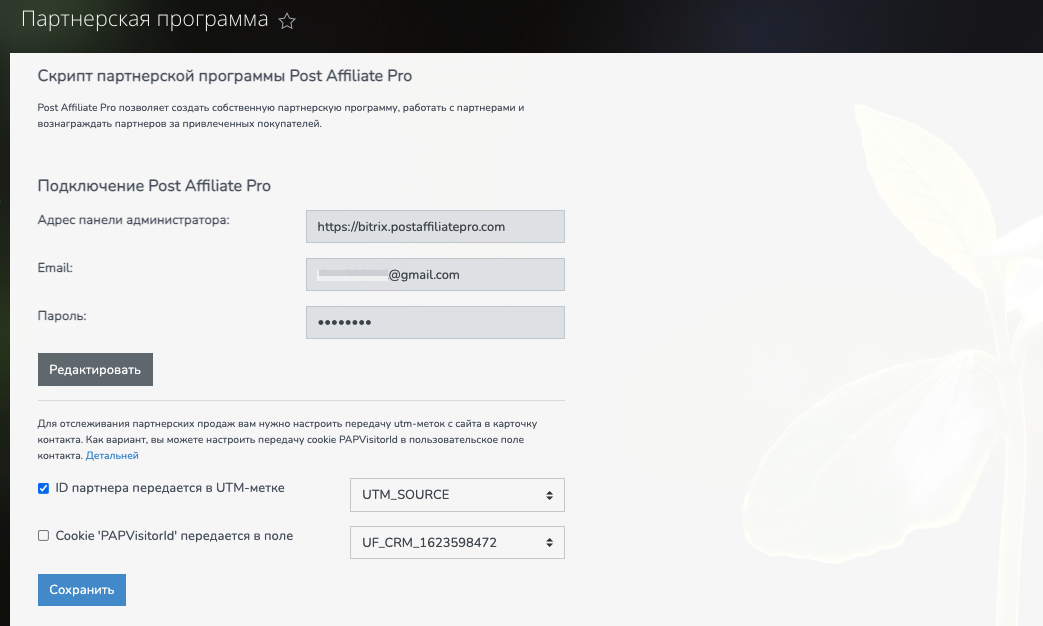Click the 'Скрипт партнерской программы Post Affiliate Pro' heading

pos(224,76)
